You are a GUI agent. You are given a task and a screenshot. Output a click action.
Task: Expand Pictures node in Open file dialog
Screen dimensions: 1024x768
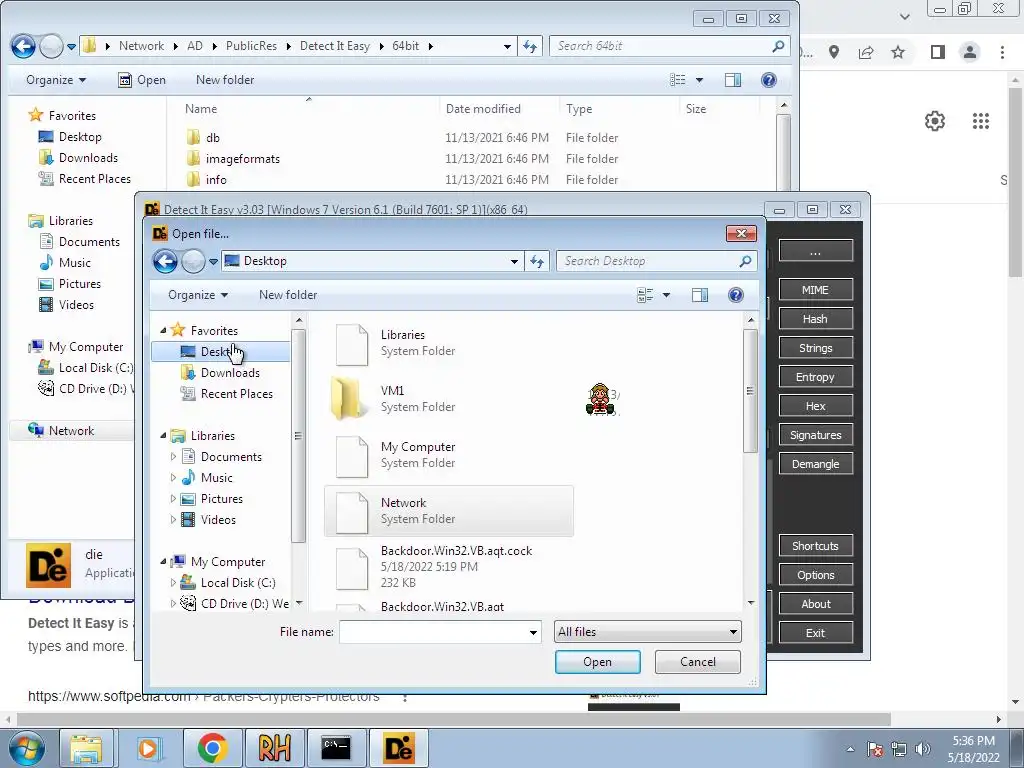[173, 499]
